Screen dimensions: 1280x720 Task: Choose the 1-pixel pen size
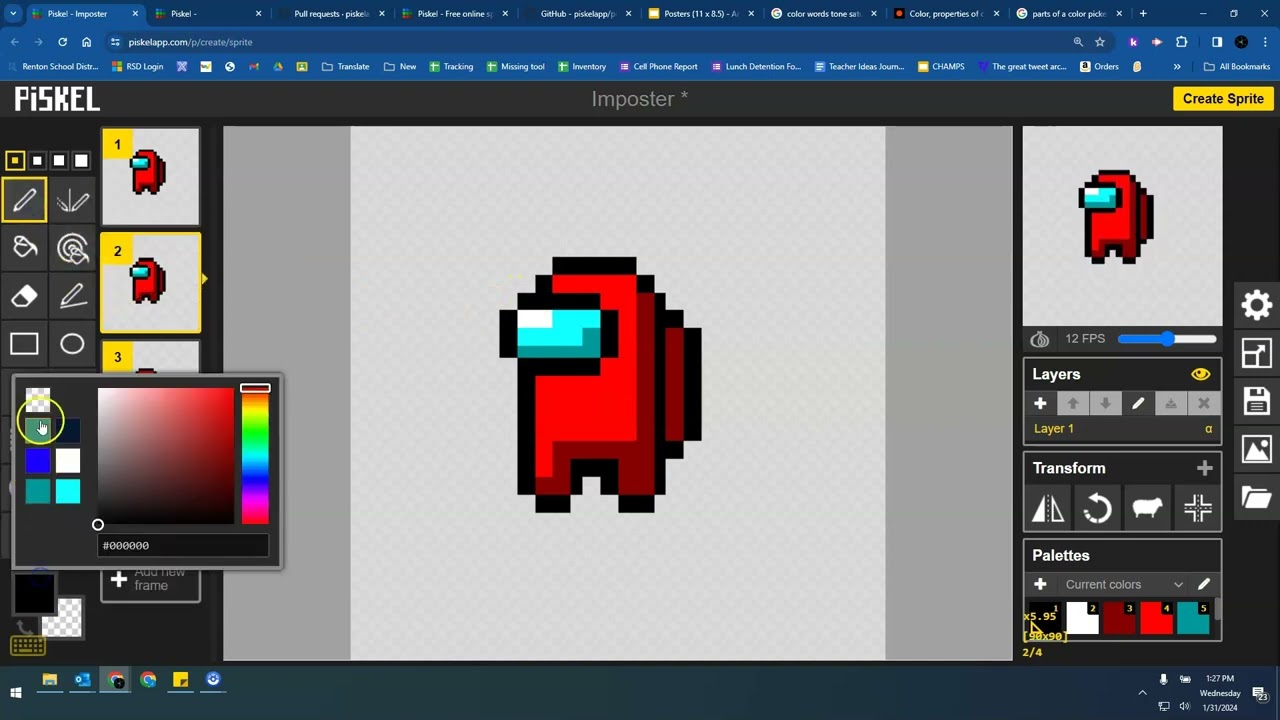15,160
